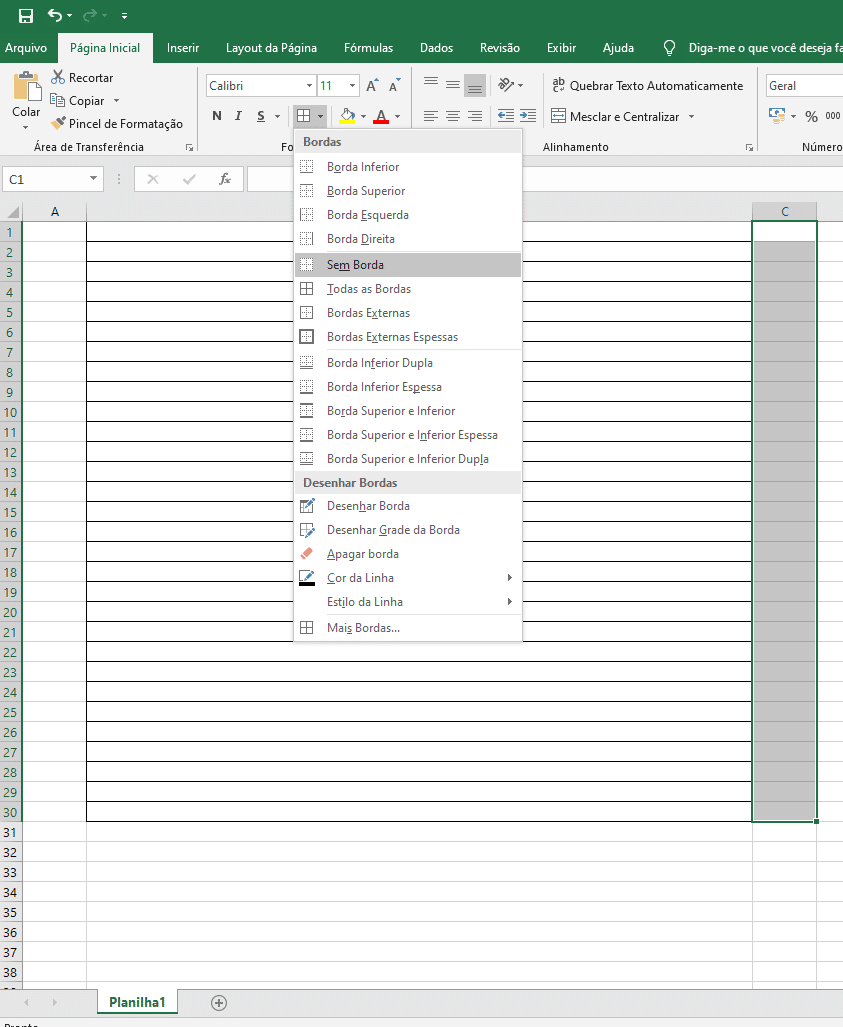Click the insert function fx icon
Image resolution: width=843 pixels, height=1027 pixels.
pyautogui.click(x=225, y=179)
